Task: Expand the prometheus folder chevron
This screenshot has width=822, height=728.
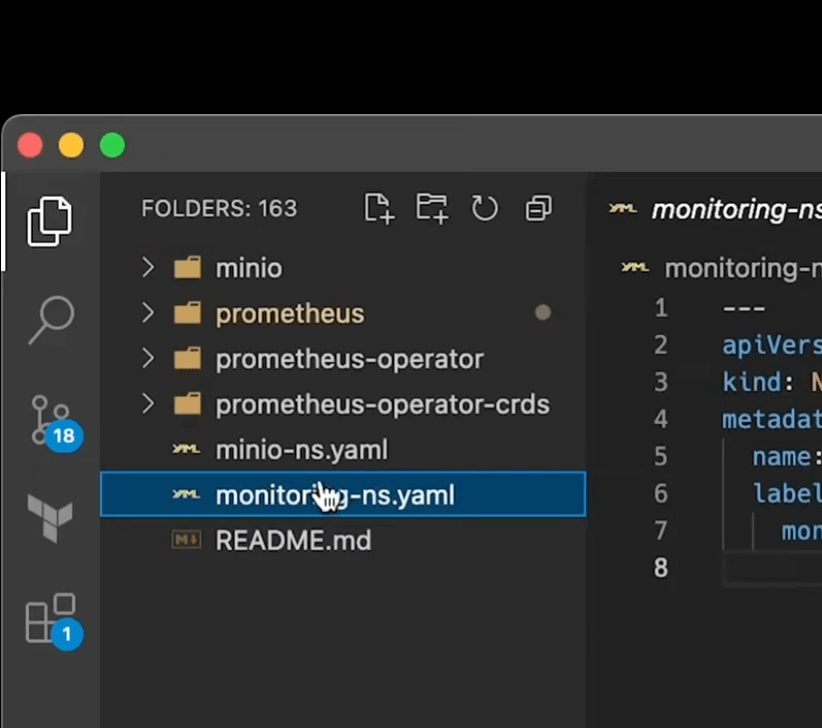Action: click(148, 313)
